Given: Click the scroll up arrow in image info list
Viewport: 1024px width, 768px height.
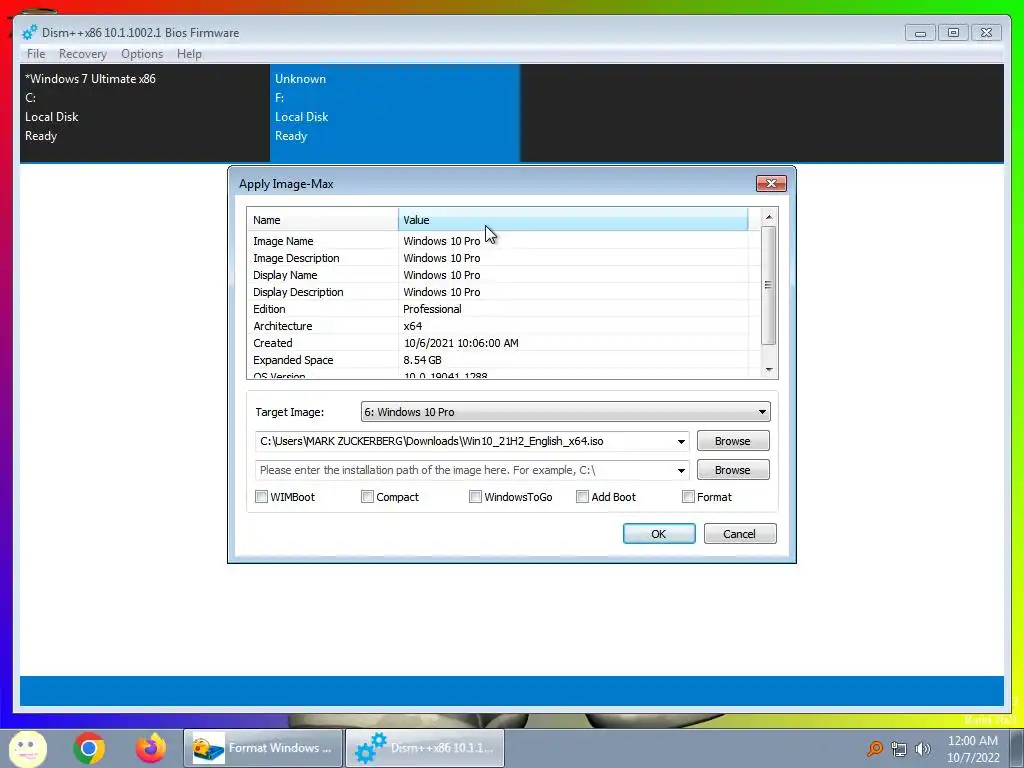Looking at the screenshot, I should (769, 216).
